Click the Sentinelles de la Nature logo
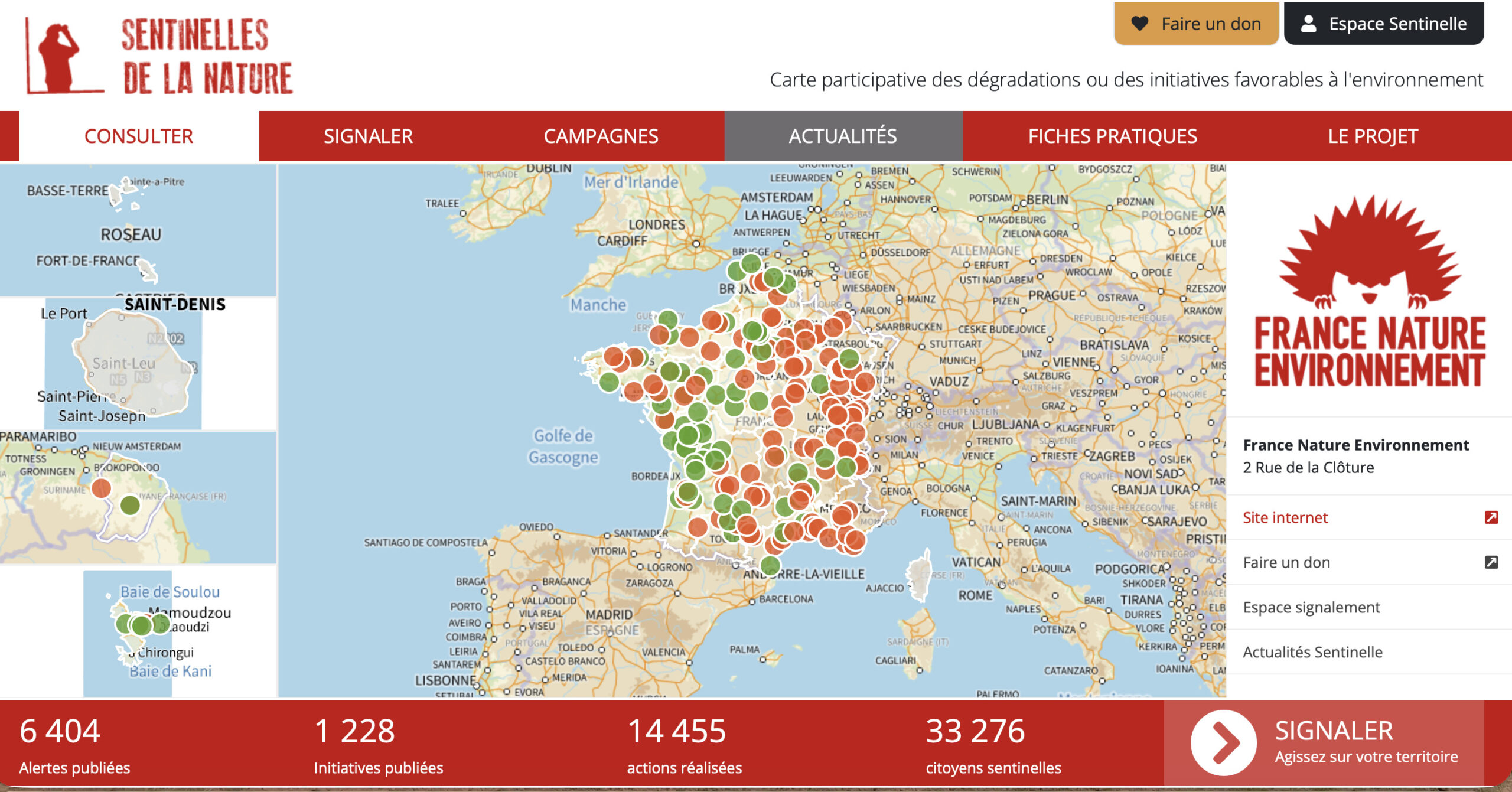This screenshot has height=792, width=1512. (x=159, y=56)
